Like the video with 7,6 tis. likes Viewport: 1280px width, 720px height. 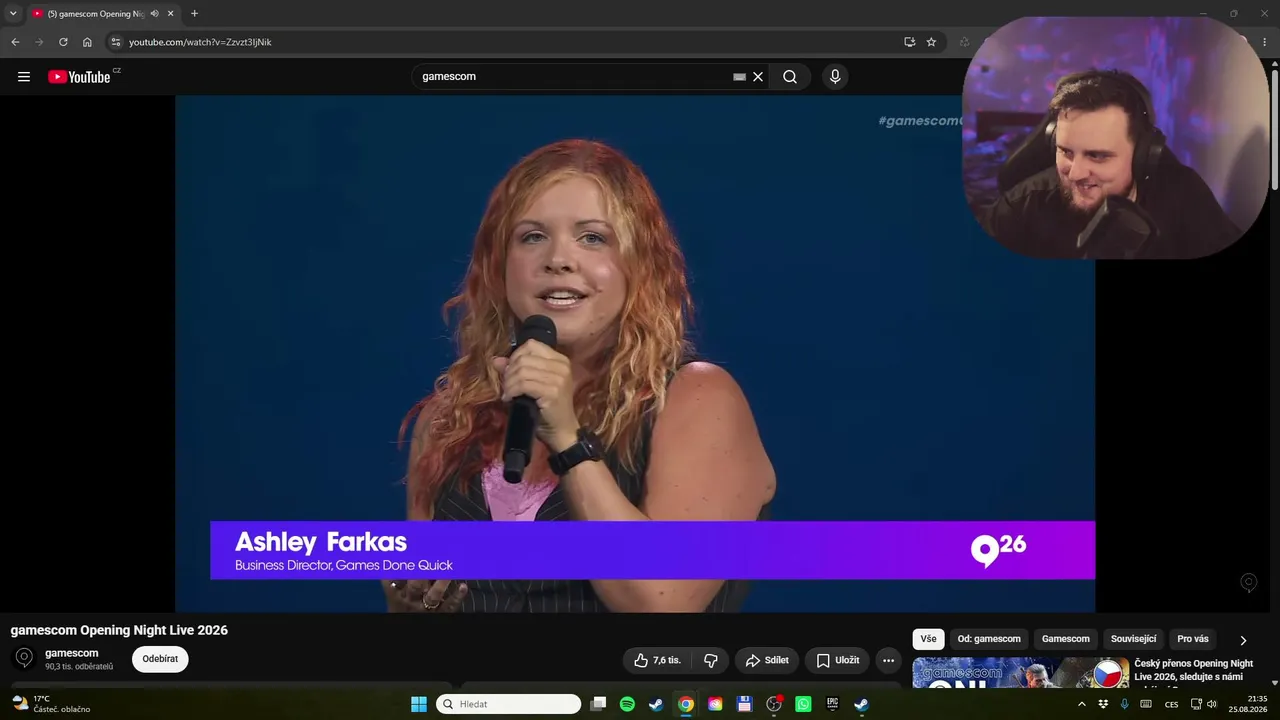657,660
